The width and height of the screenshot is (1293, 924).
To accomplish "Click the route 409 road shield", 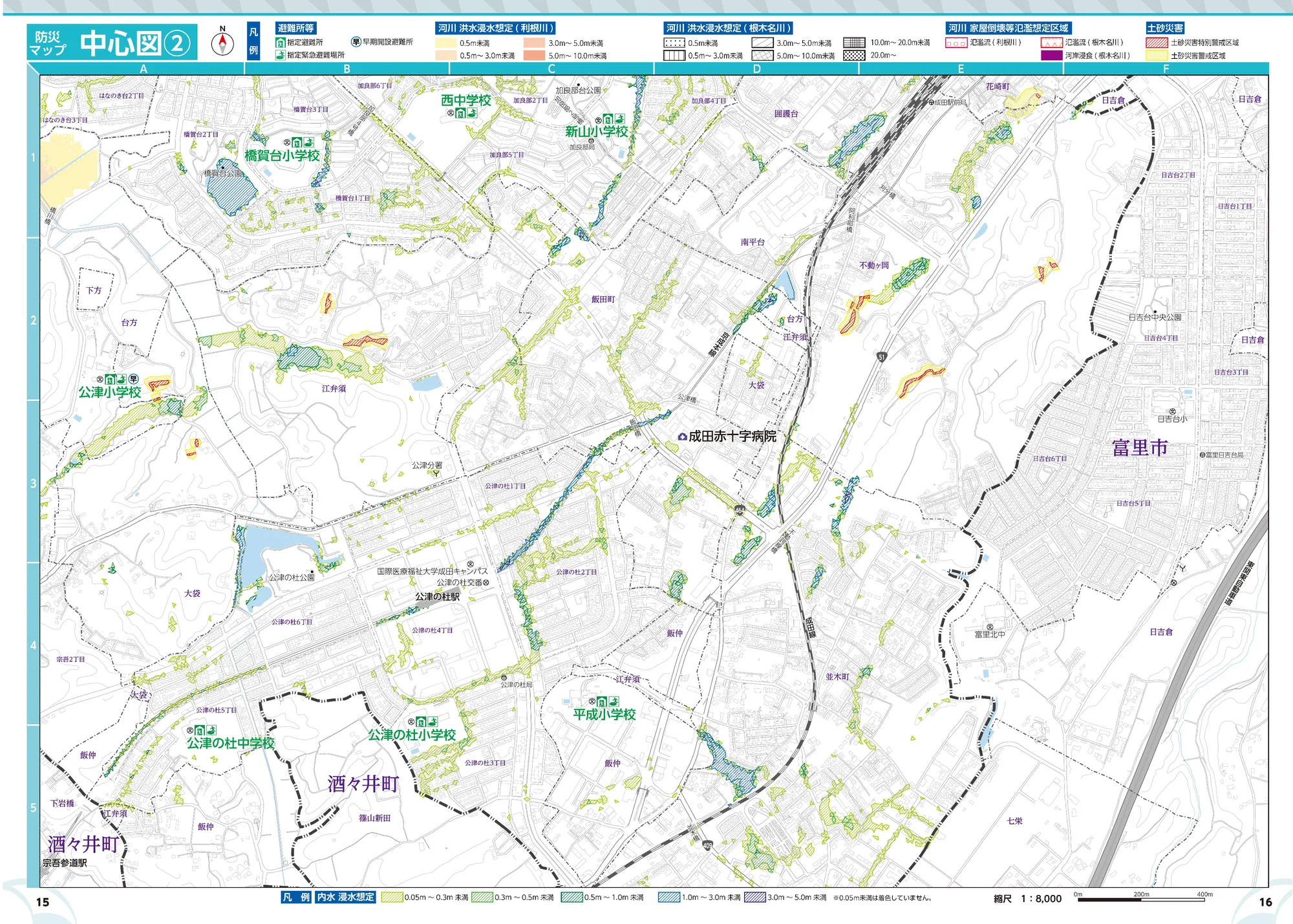I will pos(707,845).
